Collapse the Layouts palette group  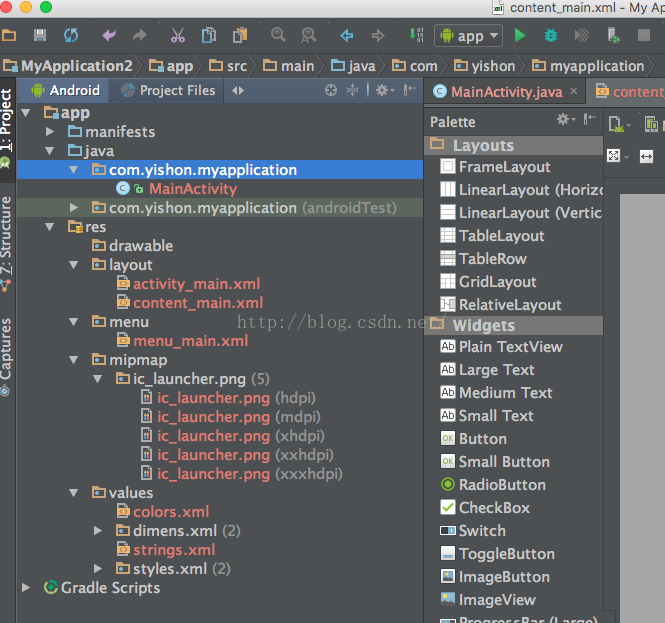tap(514, 145)
